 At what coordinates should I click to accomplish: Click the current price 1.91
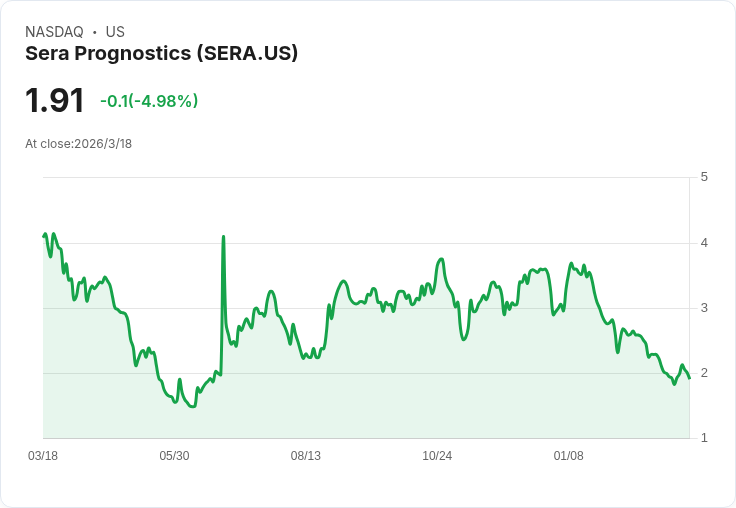click(x=54, y=101)
